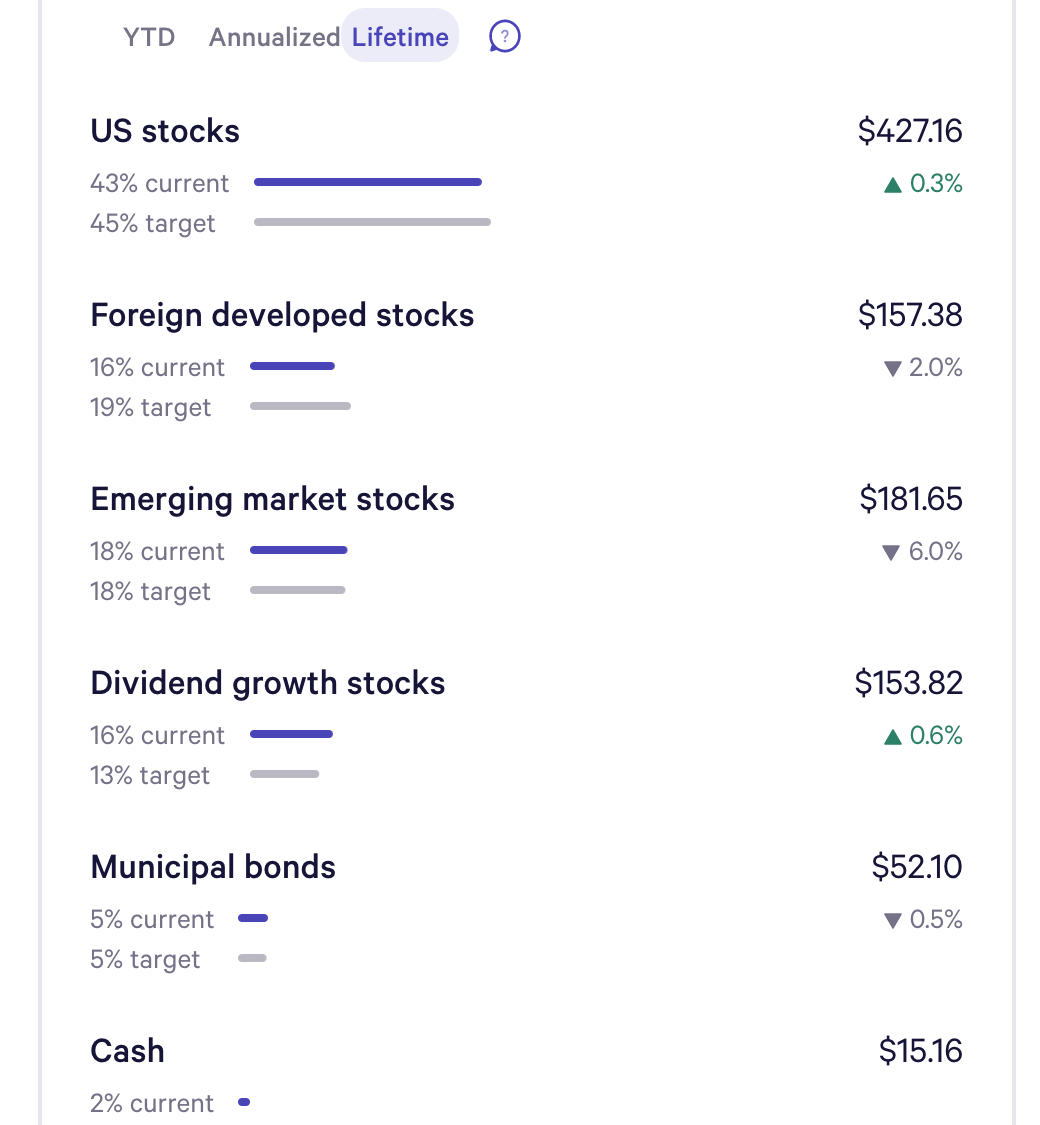Click US stocks 45% target bar
The image size is (1040, 1125).
372,222
